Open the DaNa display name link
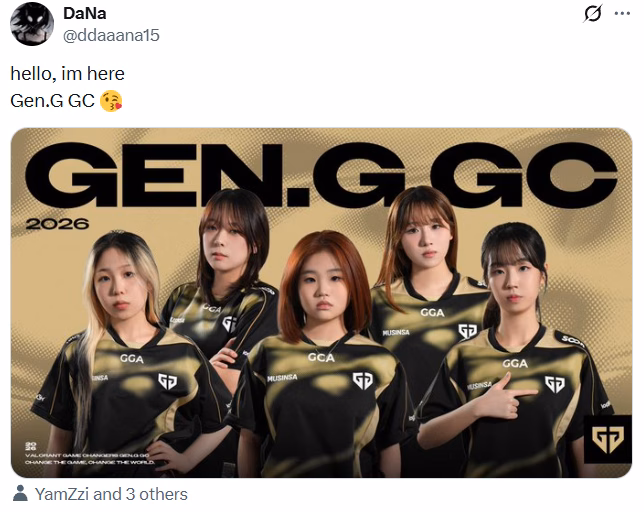This screenshot has height=512, width=644. (85, 14)
